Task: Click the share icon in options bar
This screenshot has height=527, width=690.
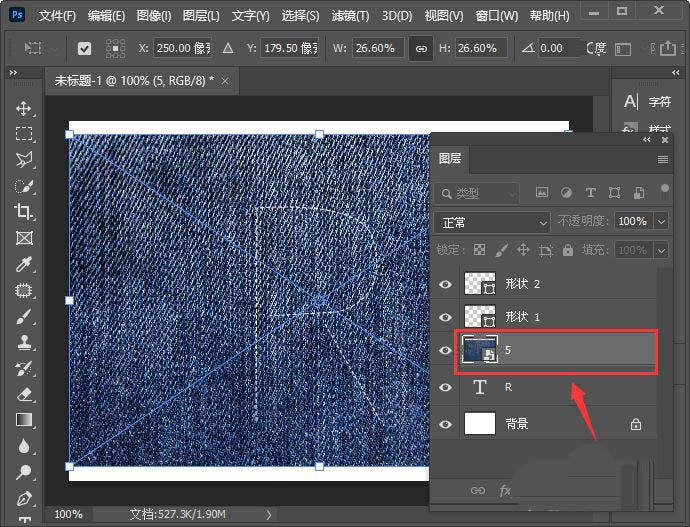Action: [x=668, y=48]
